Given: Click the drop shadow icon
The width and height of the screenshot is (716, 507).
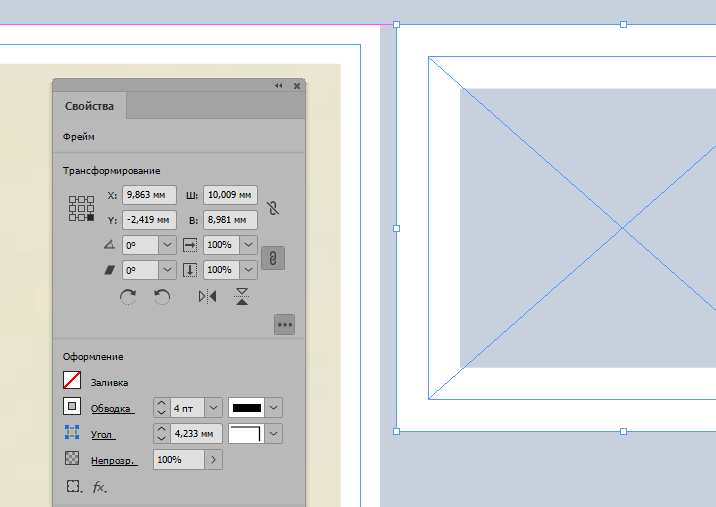Looking at the screenshot, I should coord(74,486).
